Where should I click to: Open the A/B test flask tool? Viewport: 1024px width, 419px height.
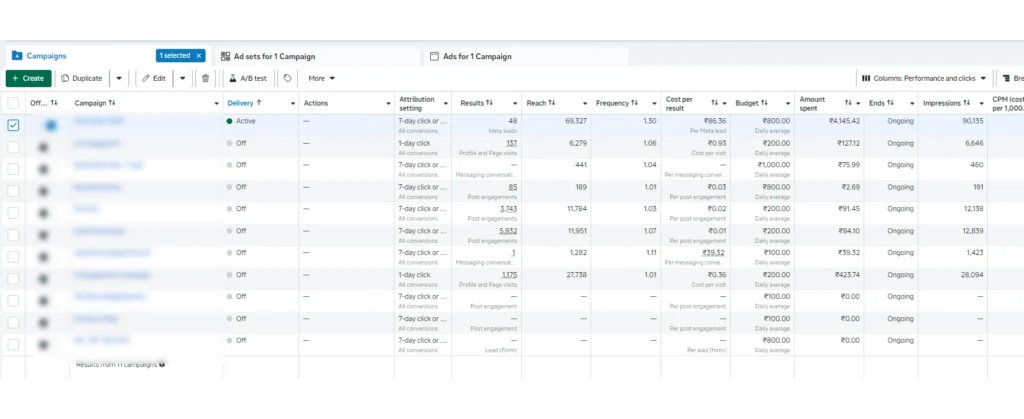click(x=247, y=78)
